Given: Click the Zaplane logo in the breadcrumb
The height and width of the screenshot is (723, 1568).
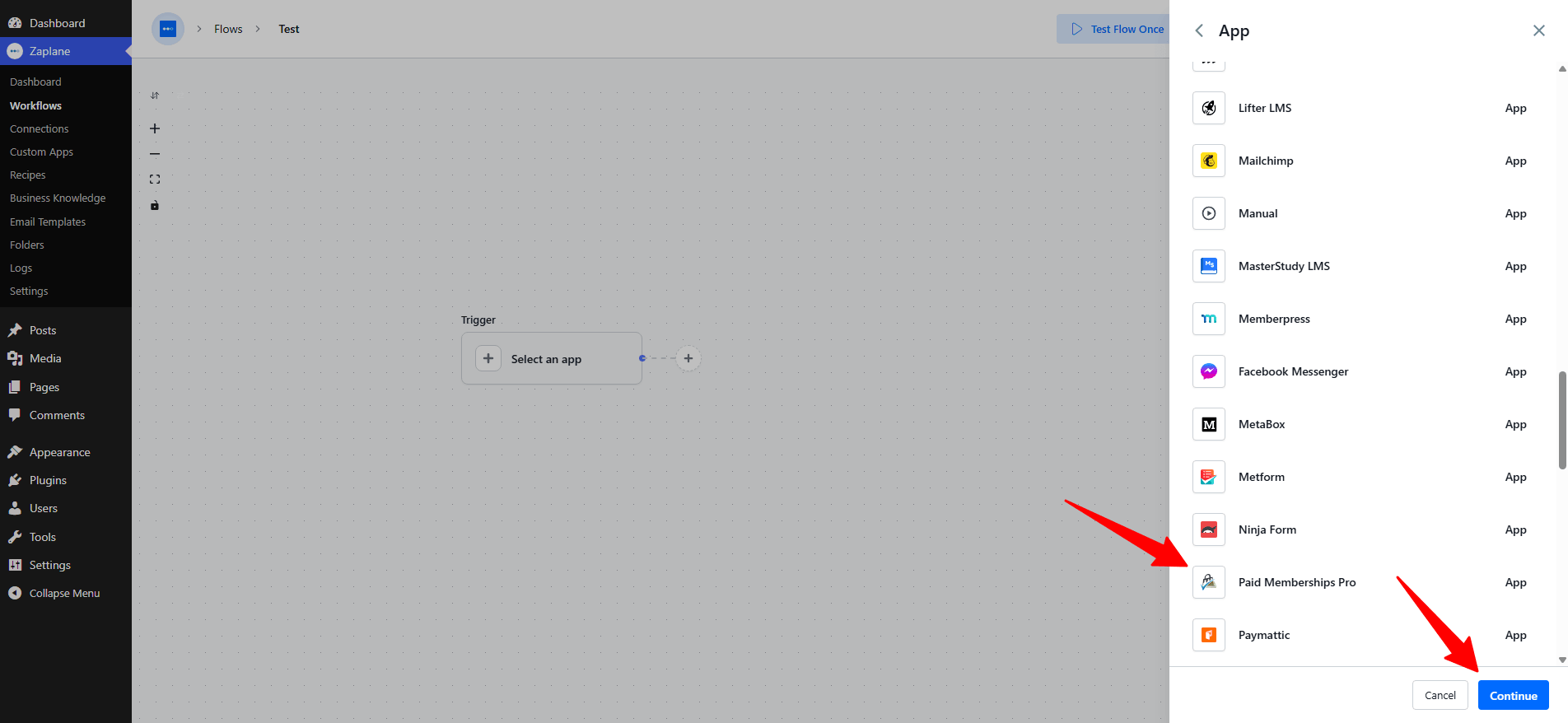Looking at the screenshot, I should 168,29.
